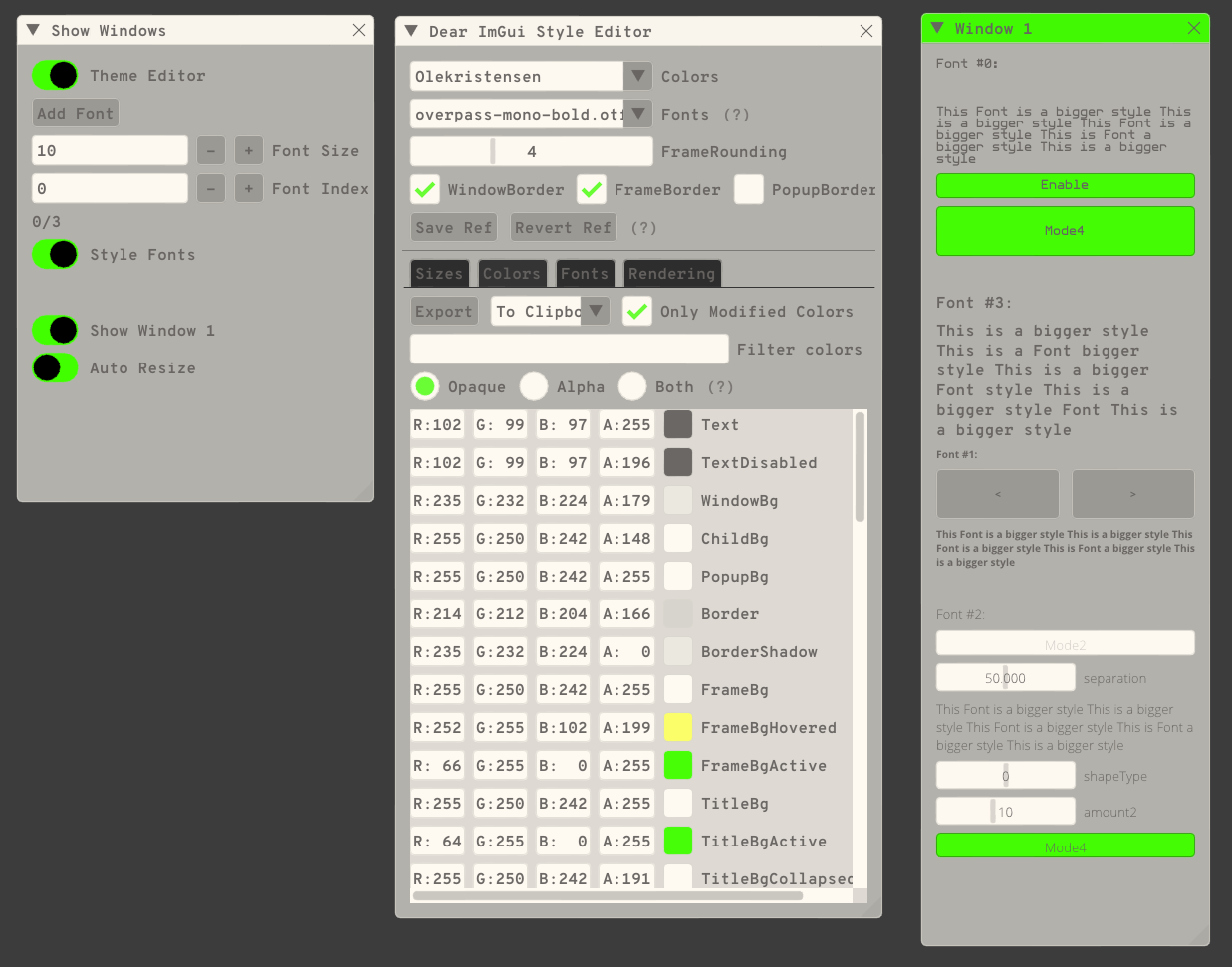Click the bottom green Mode4 button

pyautogui.click(x=1066, y=846)
